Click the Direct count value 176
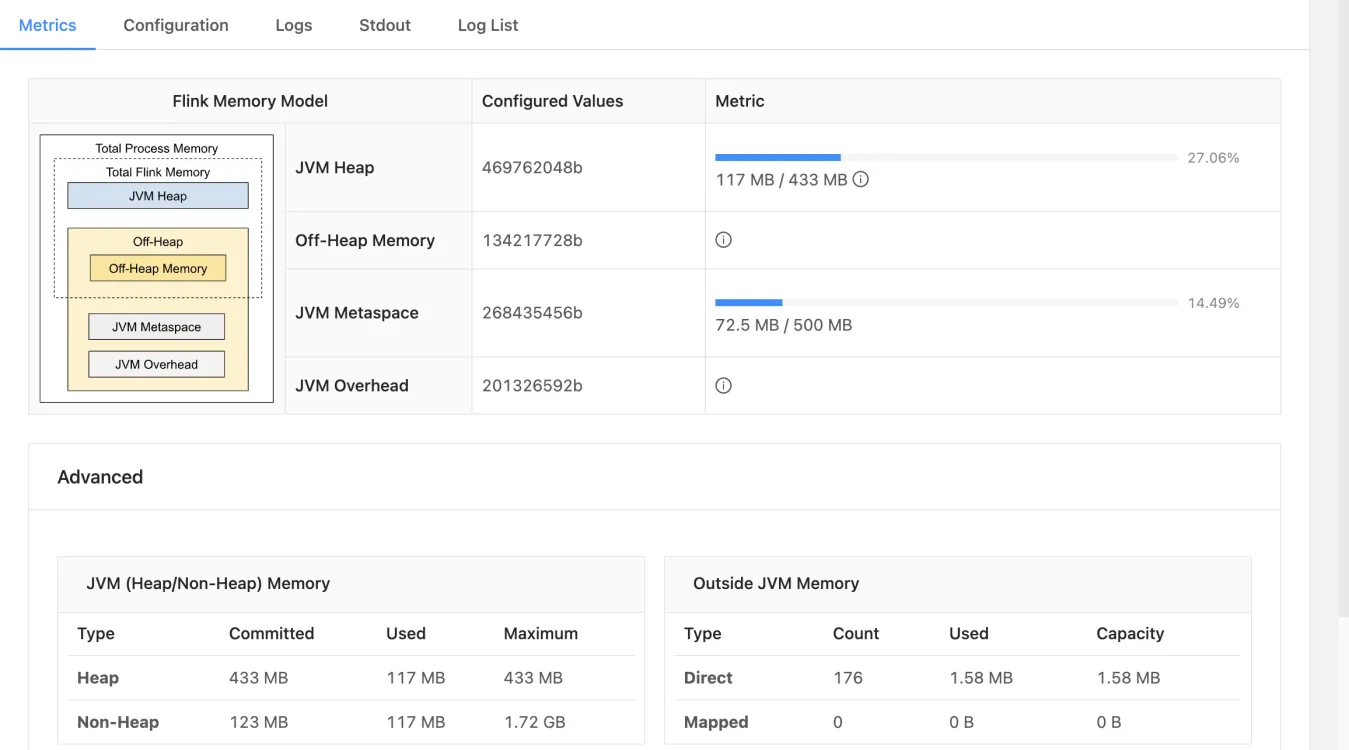The image size is (1349, 750). click(x=848, y=677)
